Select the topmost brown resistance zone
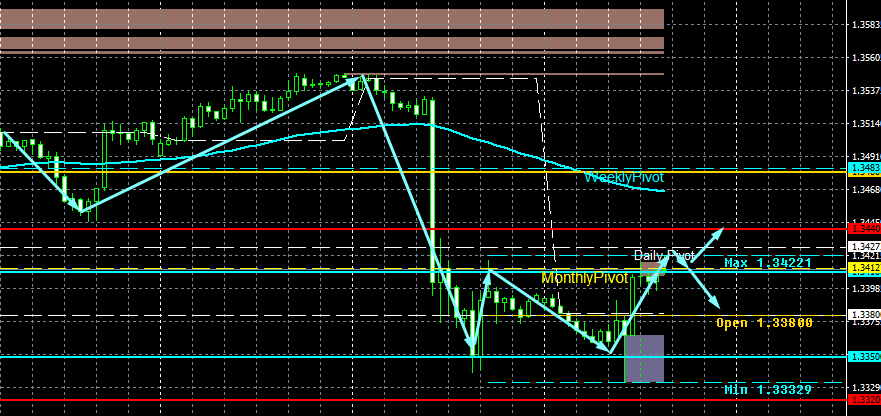881x416 pixels. click(x=331, y=19)
